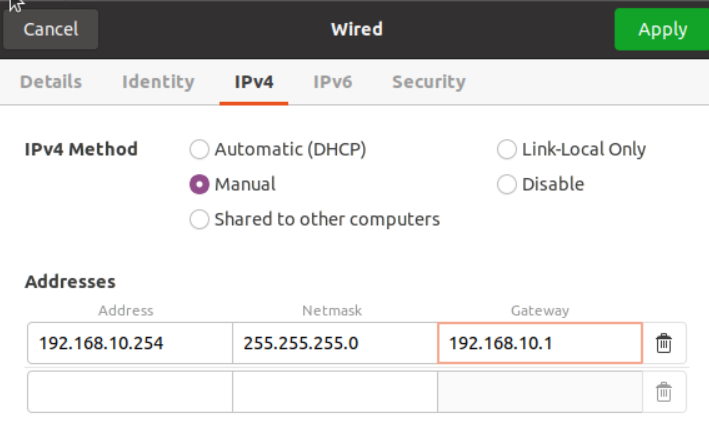Select the IPv4 tab

click(x=254, y=82)
